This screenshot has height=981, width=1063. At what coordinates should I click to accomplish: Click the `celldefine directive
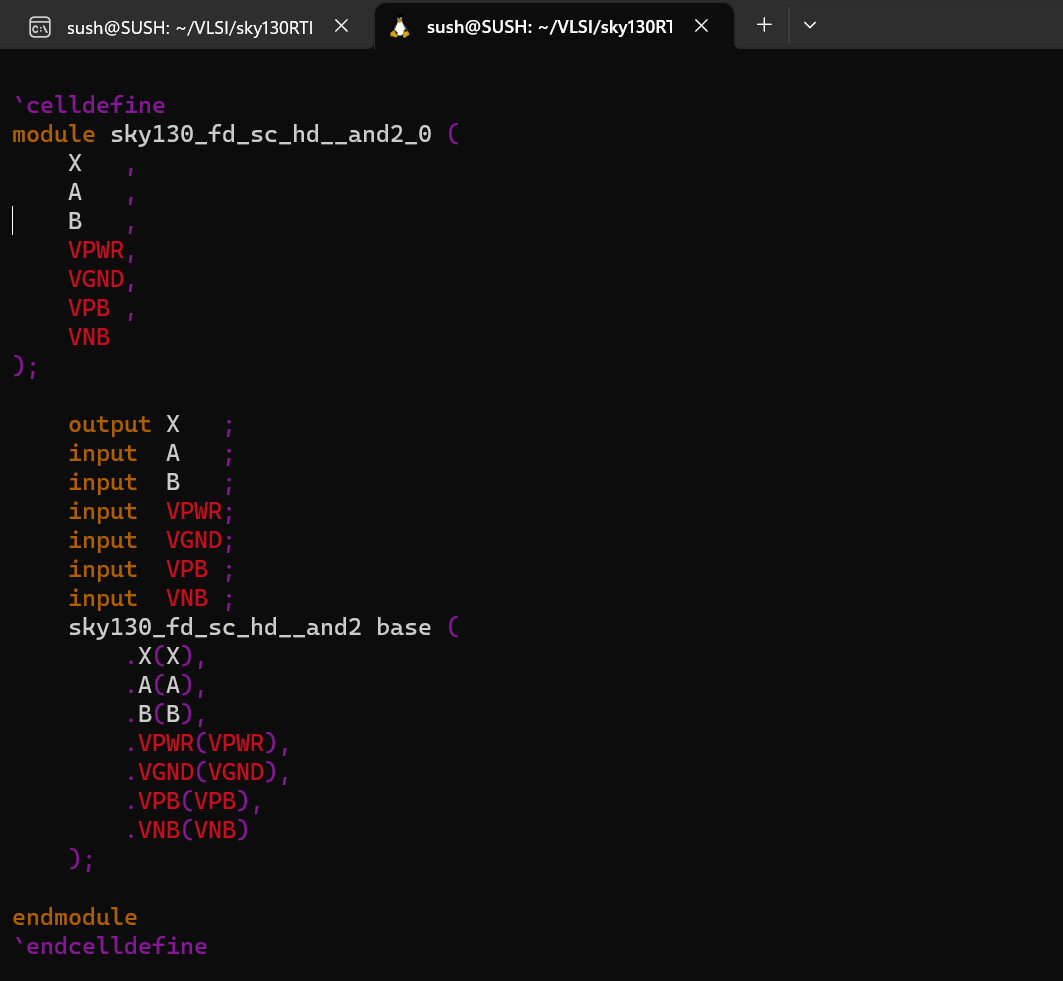tap(88, 104)
